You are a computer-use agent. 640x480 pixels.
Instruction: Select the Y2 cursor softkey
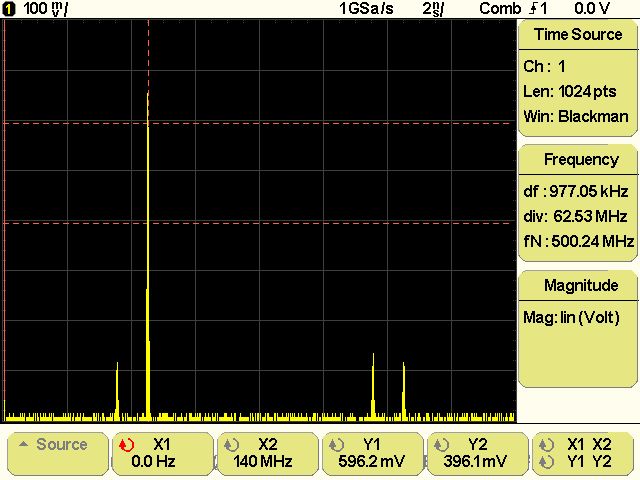[478, 453]
